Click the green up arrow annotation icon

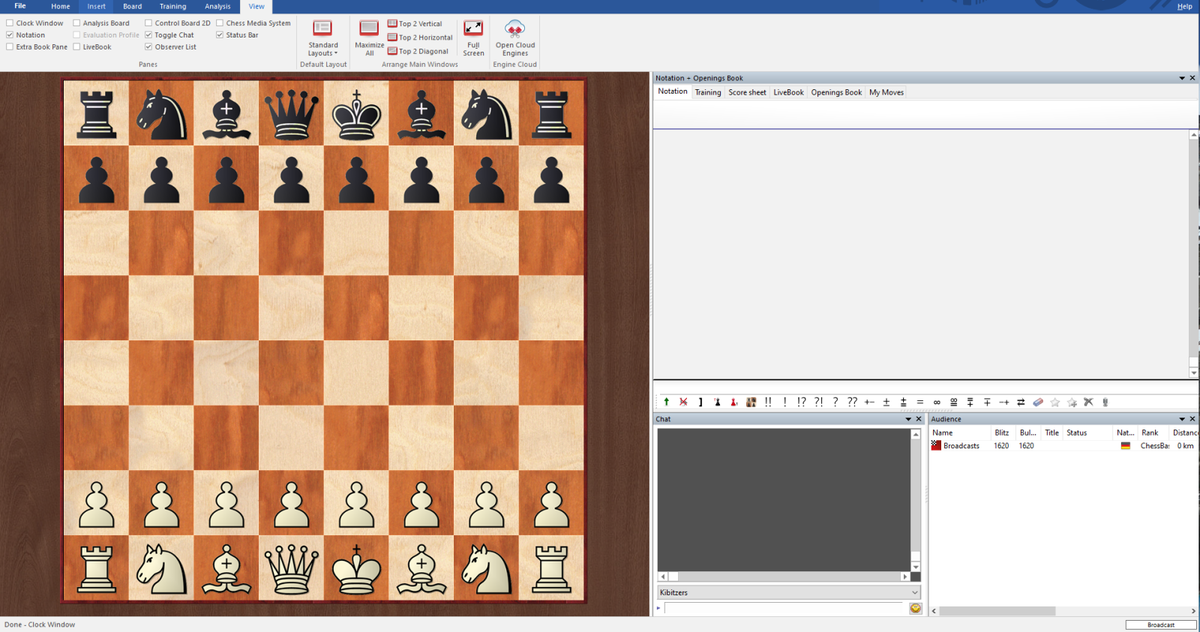(x=666, y=402)
